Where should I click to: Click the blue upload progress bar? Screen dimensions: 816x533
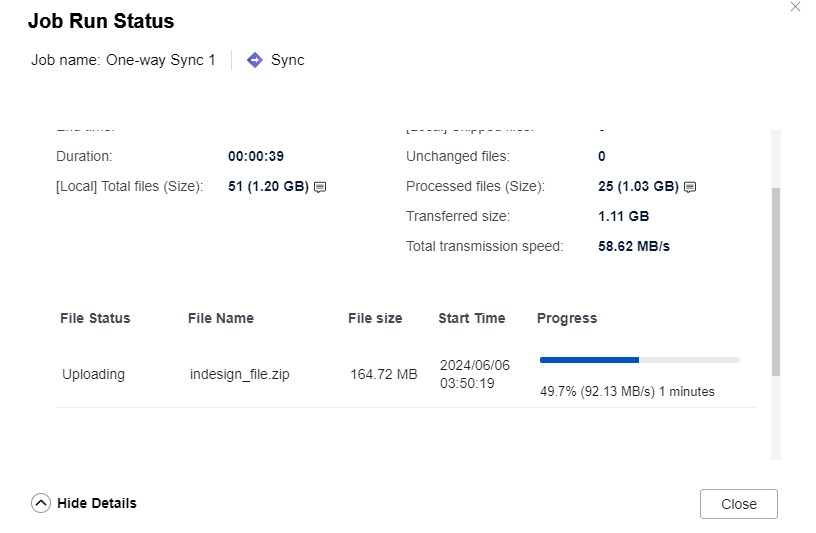coord(590,359)
